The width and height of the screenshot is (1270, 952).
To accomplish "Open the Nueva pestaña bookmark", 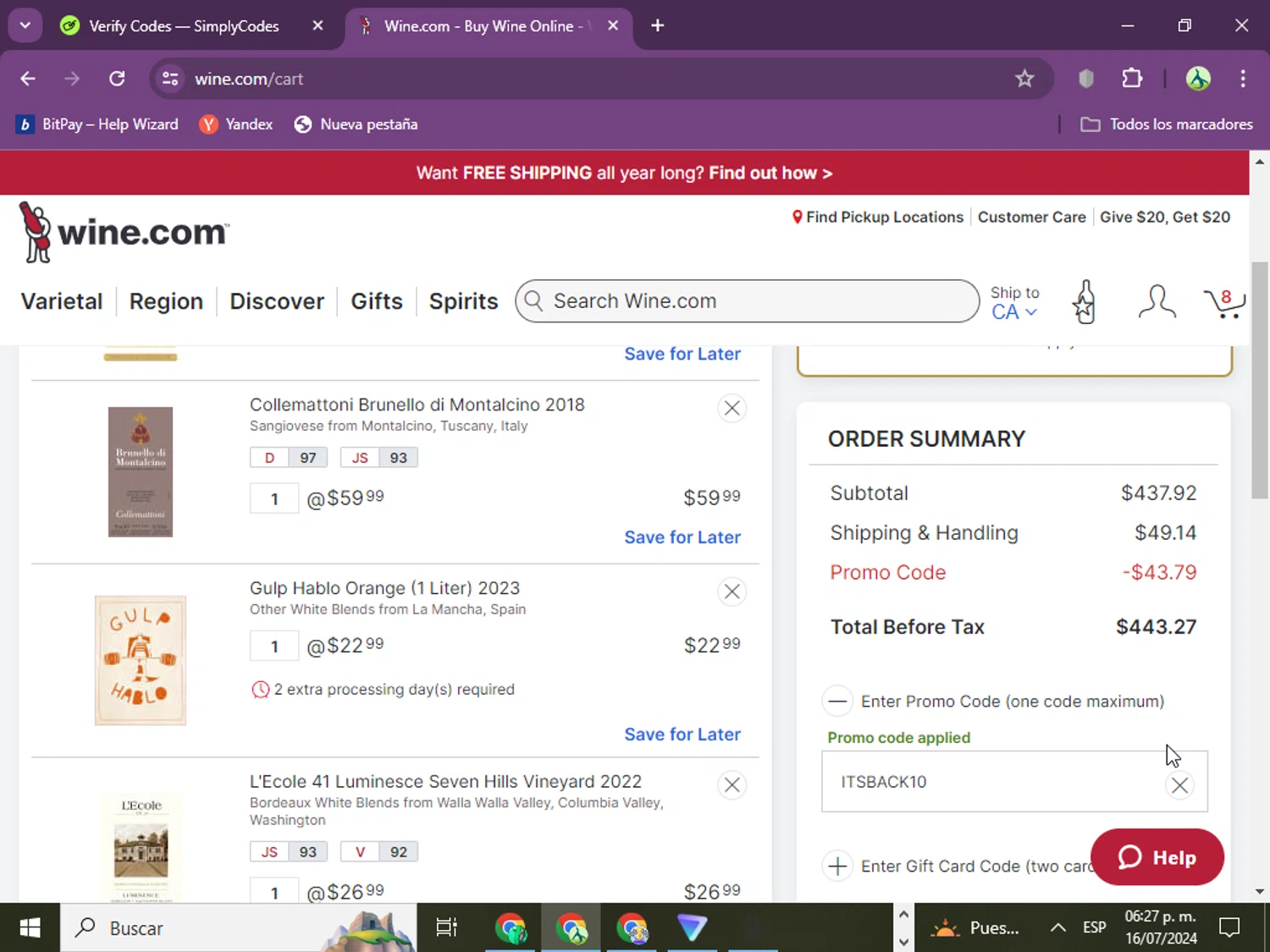I will tap(356, 124).
